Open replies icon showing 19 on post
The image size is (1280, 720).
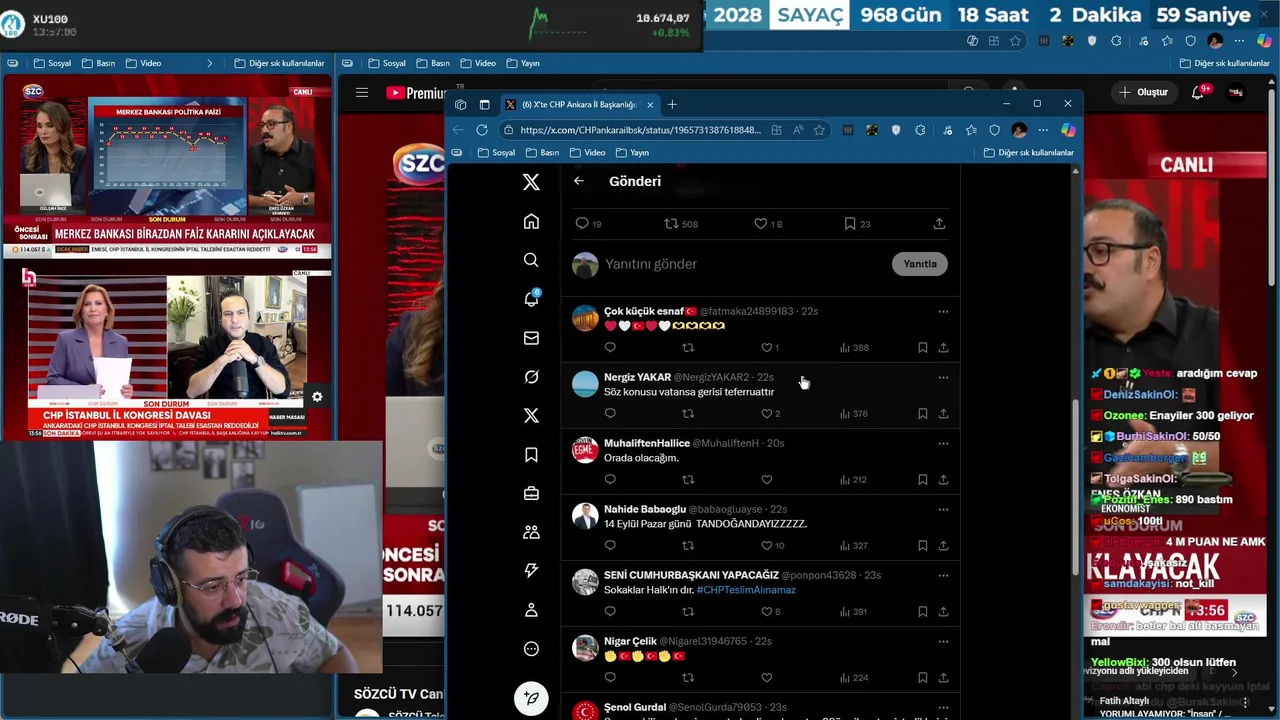tap(588, 224)
